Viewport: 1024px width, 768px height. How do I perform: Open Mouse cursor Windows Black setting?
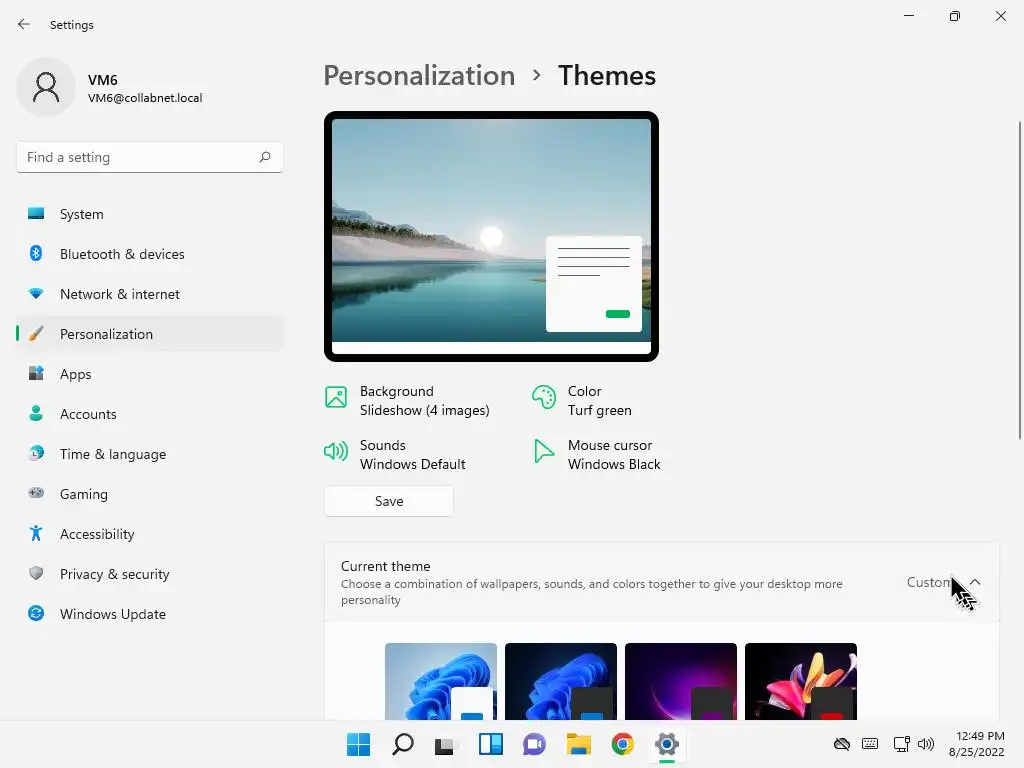(x=597, y=455)
